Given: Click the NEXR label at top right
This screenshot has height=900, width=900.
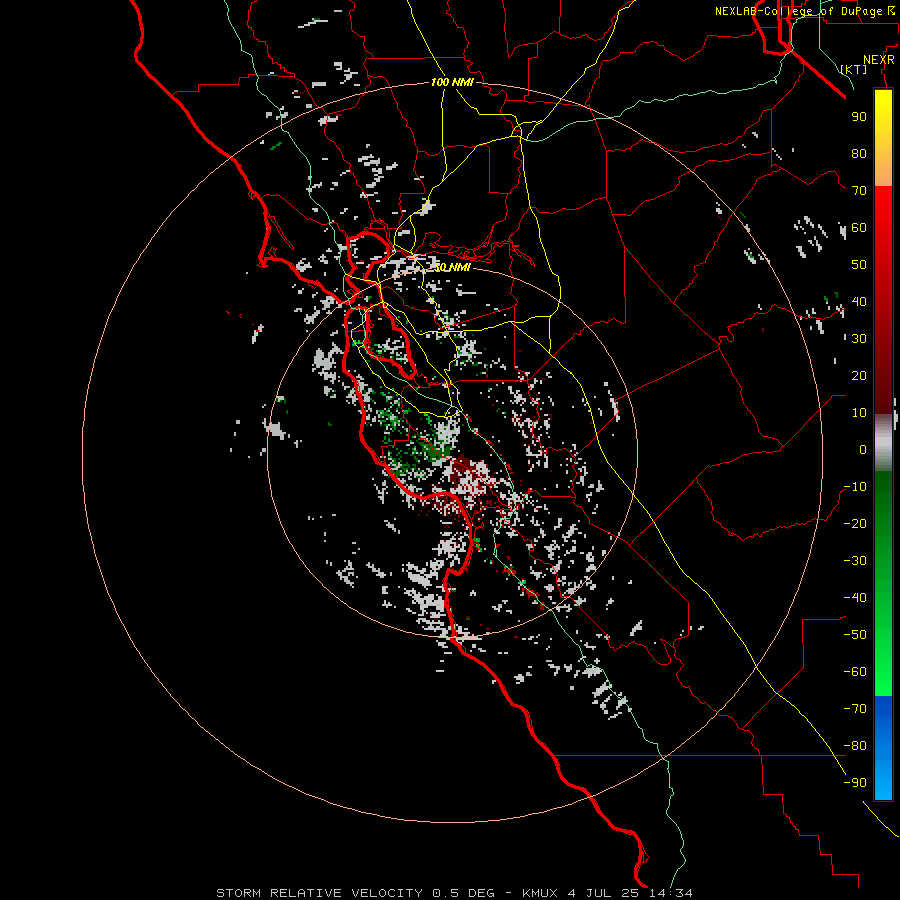Looking at the screenshot, I should click(879, 60).
